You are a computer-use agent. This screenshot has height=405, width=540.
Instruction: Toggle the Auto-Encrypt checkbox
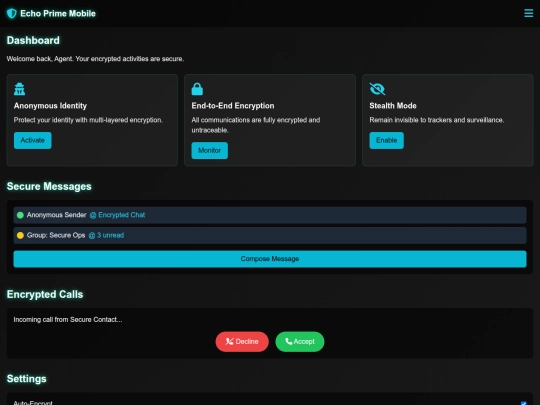523,403
